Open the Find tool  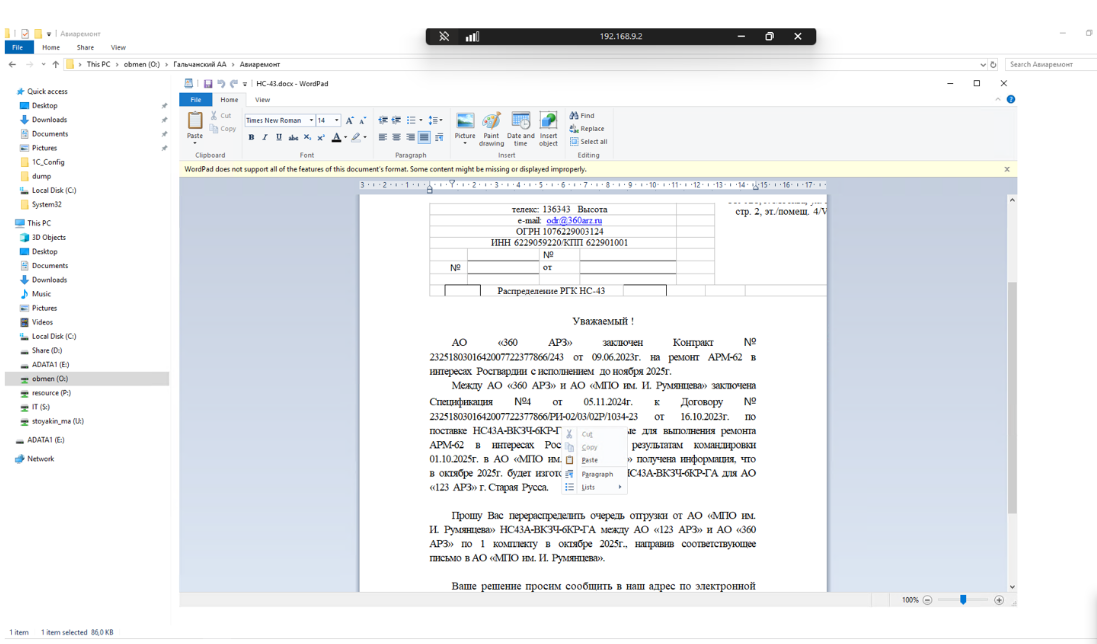582,116
